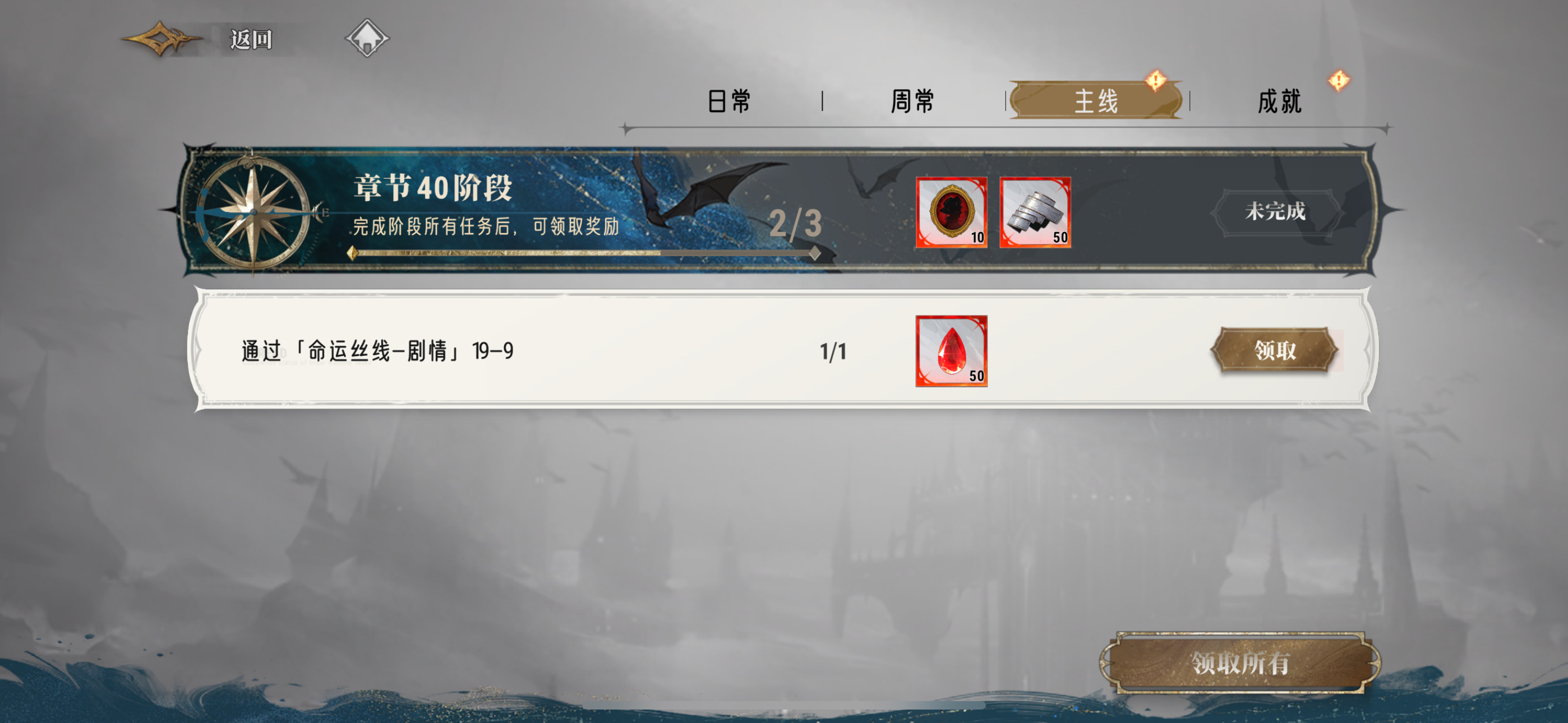
Task: Select the 主线 tab
Action: tap(1096, 100)
